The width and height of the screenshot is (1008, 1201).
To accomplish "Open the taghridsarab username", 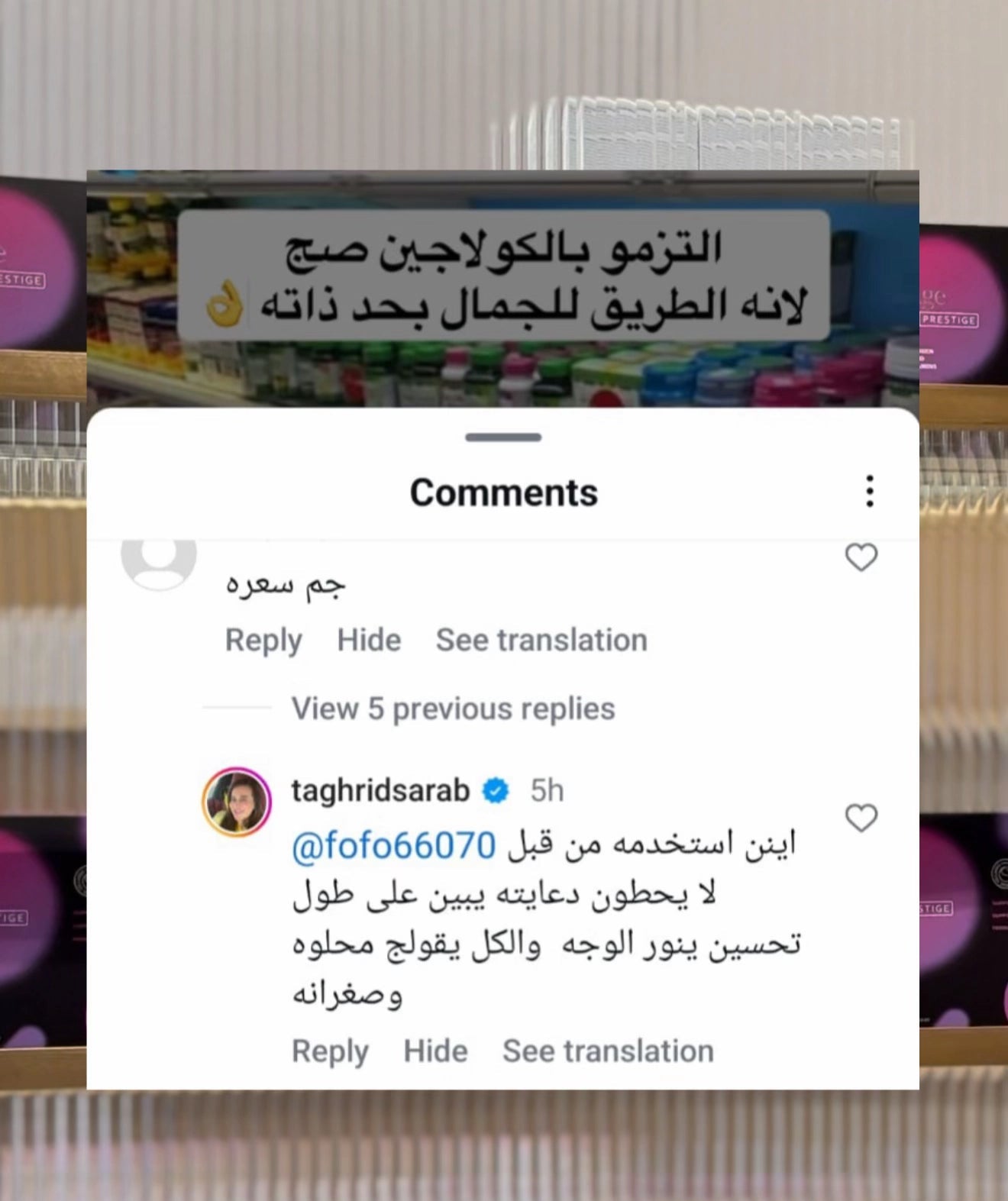I will click(x=380, y=791).
